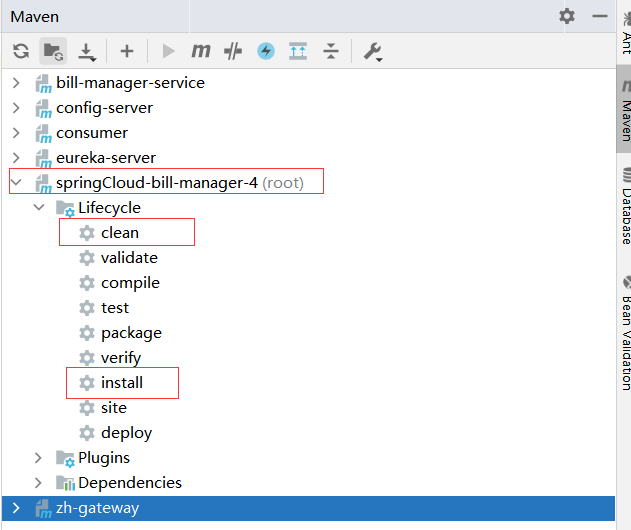
Task: Open Maven panel gear options
Action: point(567,16)
